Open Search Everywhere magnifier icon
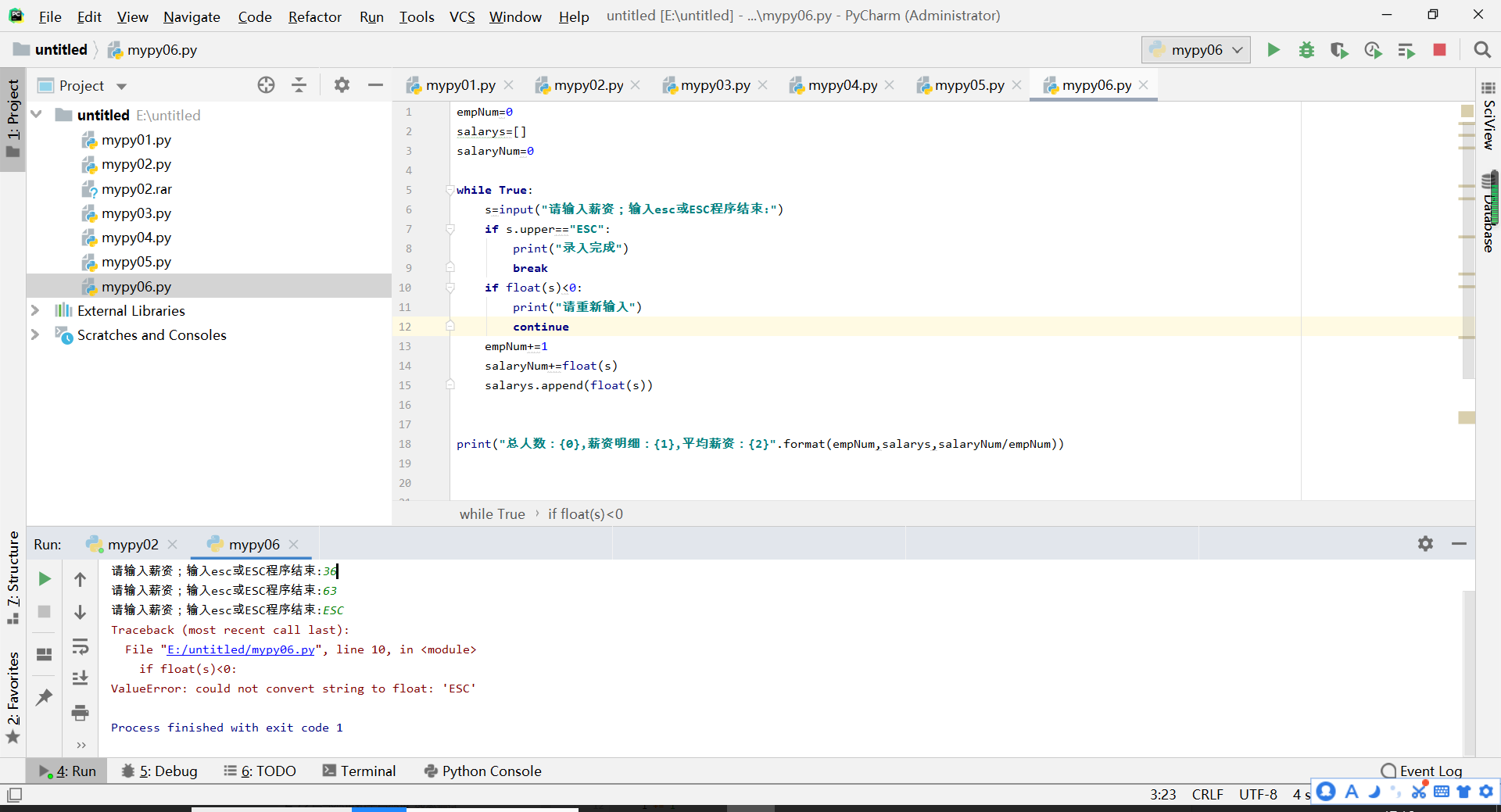This screenshot has width=1501, height=812. 1481,50
